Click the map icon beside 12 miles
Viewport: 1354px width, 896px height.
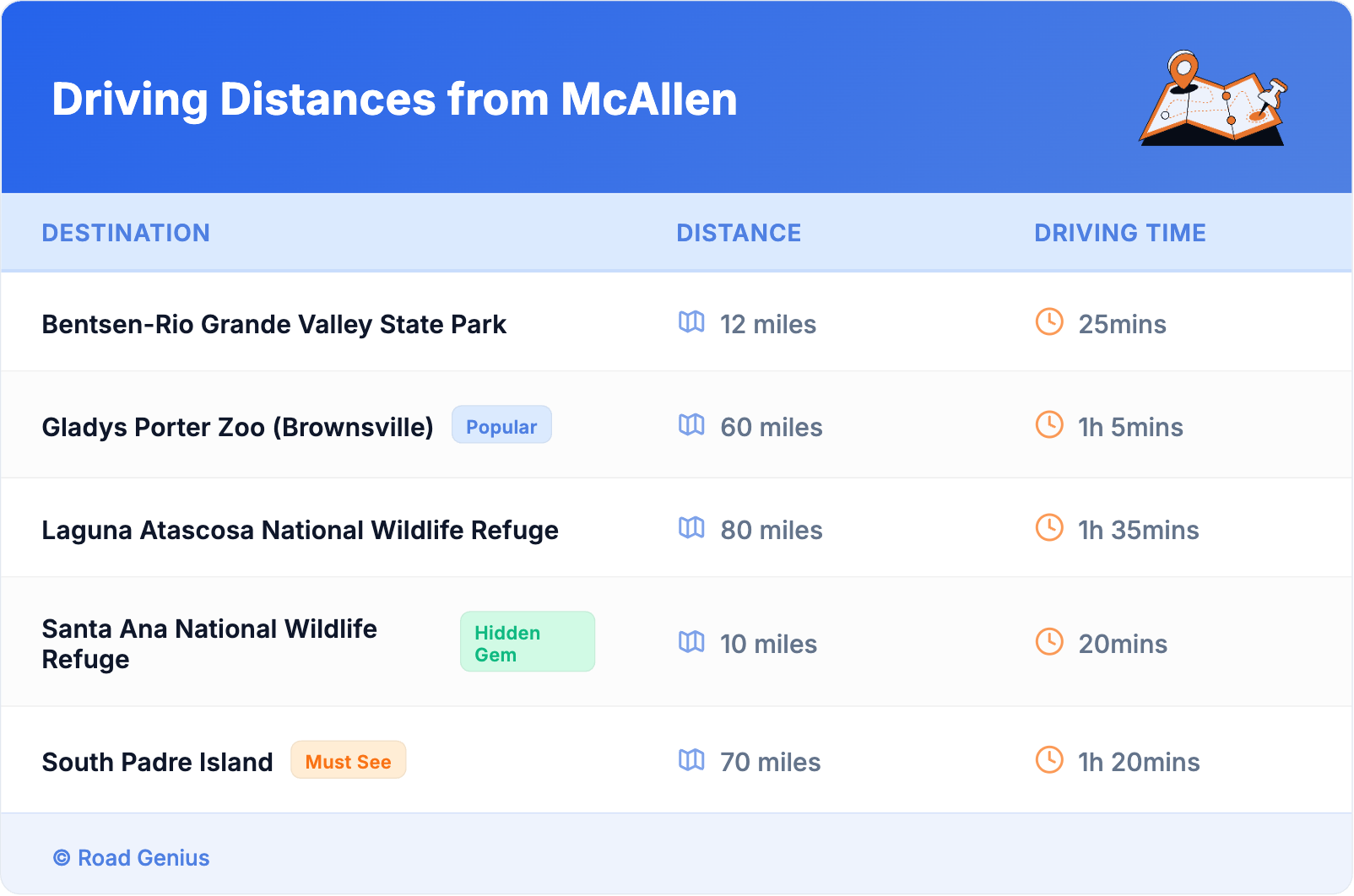tap(691, 322)
